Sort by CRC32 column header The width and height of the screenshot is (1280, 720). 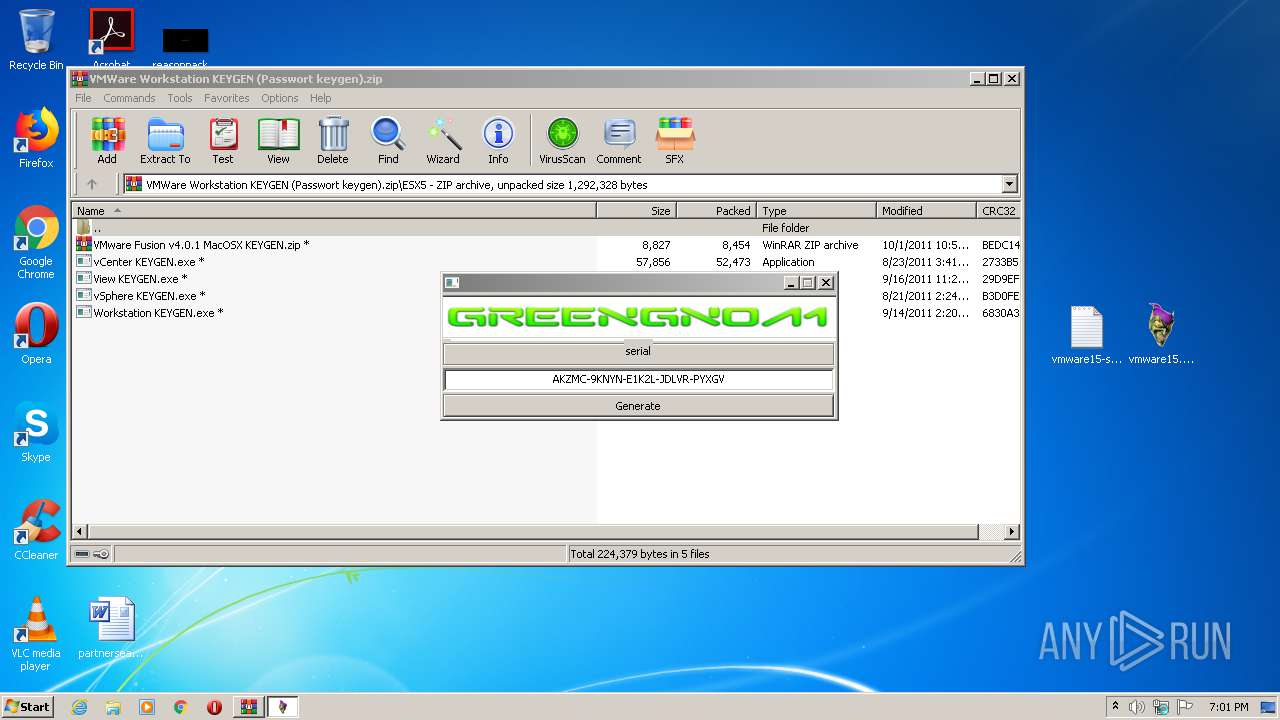(998, 211)
